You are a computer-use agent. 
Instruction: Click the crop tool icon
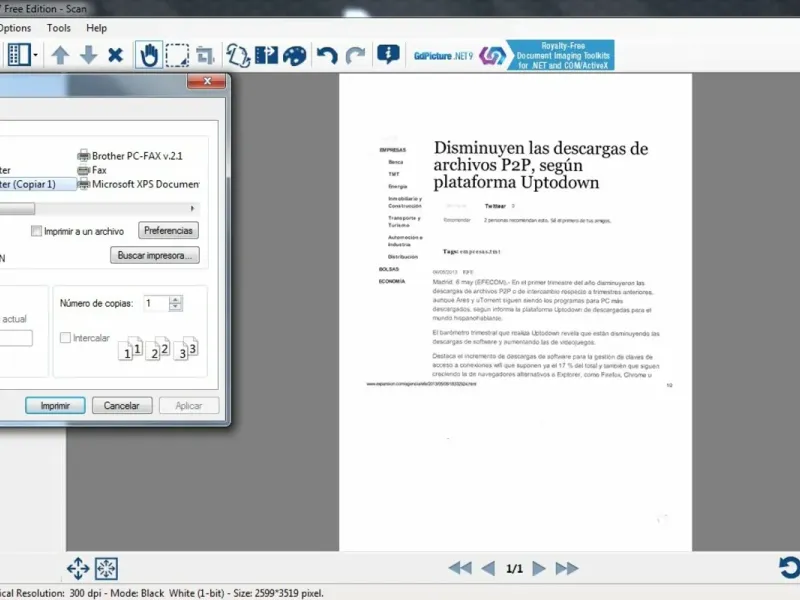click(x=205, y=55)
